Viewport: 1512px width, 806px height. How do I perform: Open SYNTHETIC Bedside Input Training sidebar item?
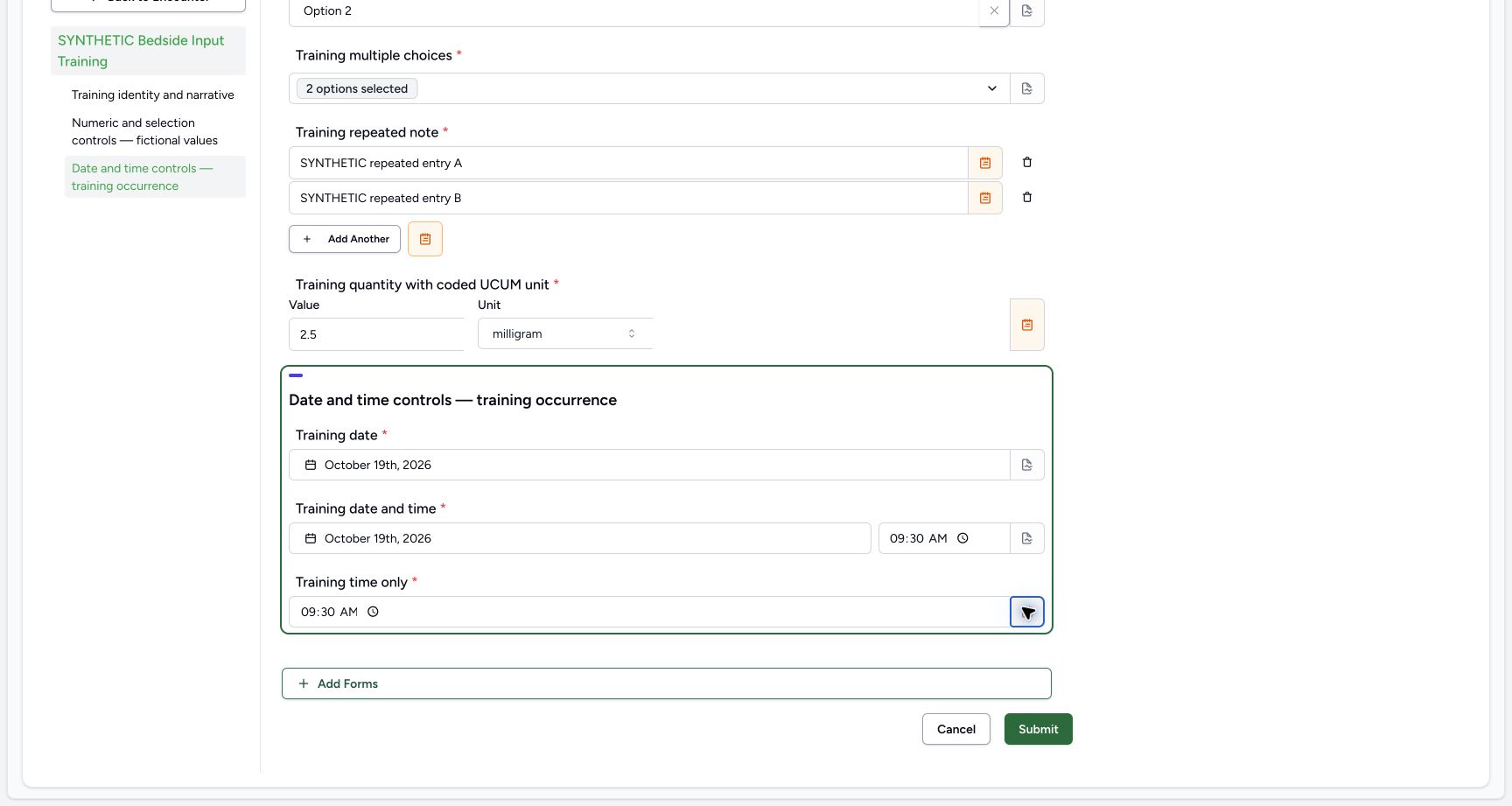[x=148, y=51]
